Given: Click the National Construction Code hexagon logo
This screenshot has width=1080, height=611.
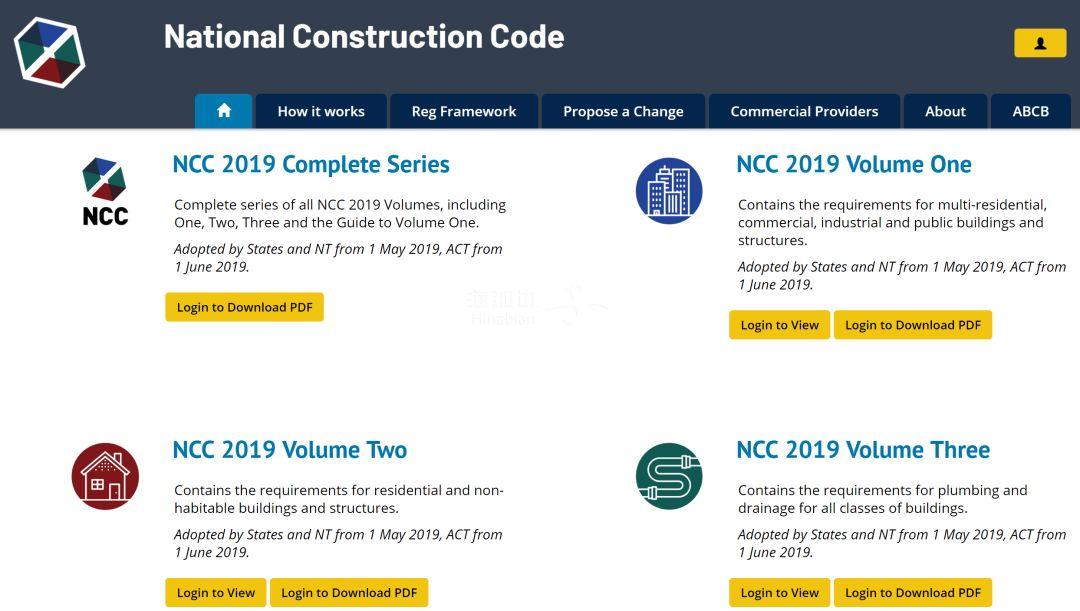Looking at the screenshot, I should [50, 52].
